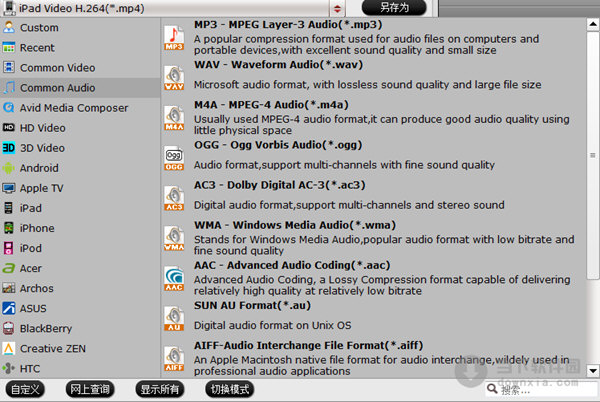Viewport: 600px width, 402px height.
Task: Click the Common Video film icon
Action: tap(8, 68)
